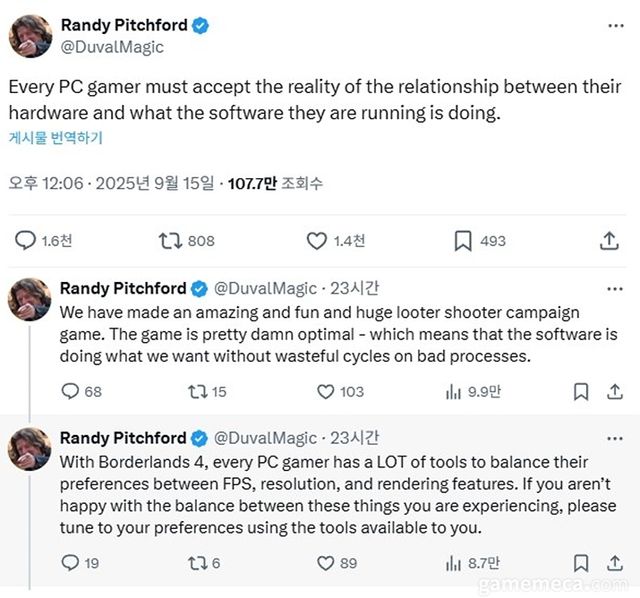640x598 pixels.
Task: Open more options on the 'pretty damn optimal' reply
Action: tap(616, 288)
